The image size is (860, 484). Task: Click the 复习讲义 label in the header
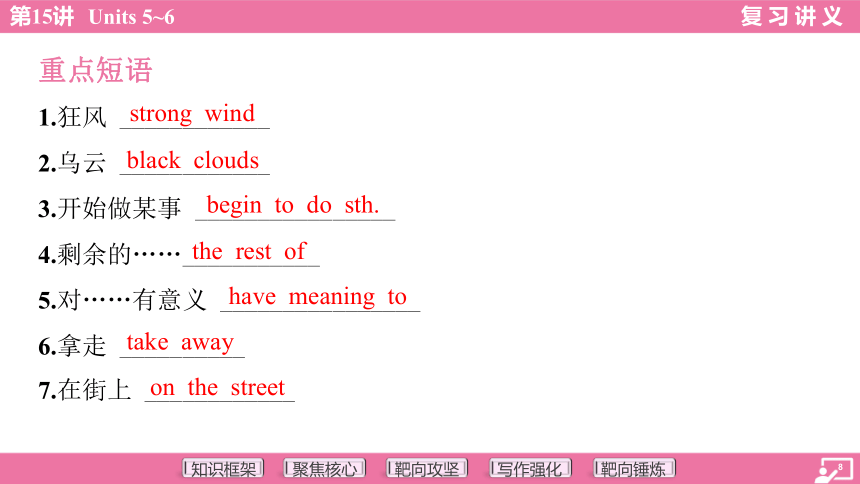pos(791,16)
